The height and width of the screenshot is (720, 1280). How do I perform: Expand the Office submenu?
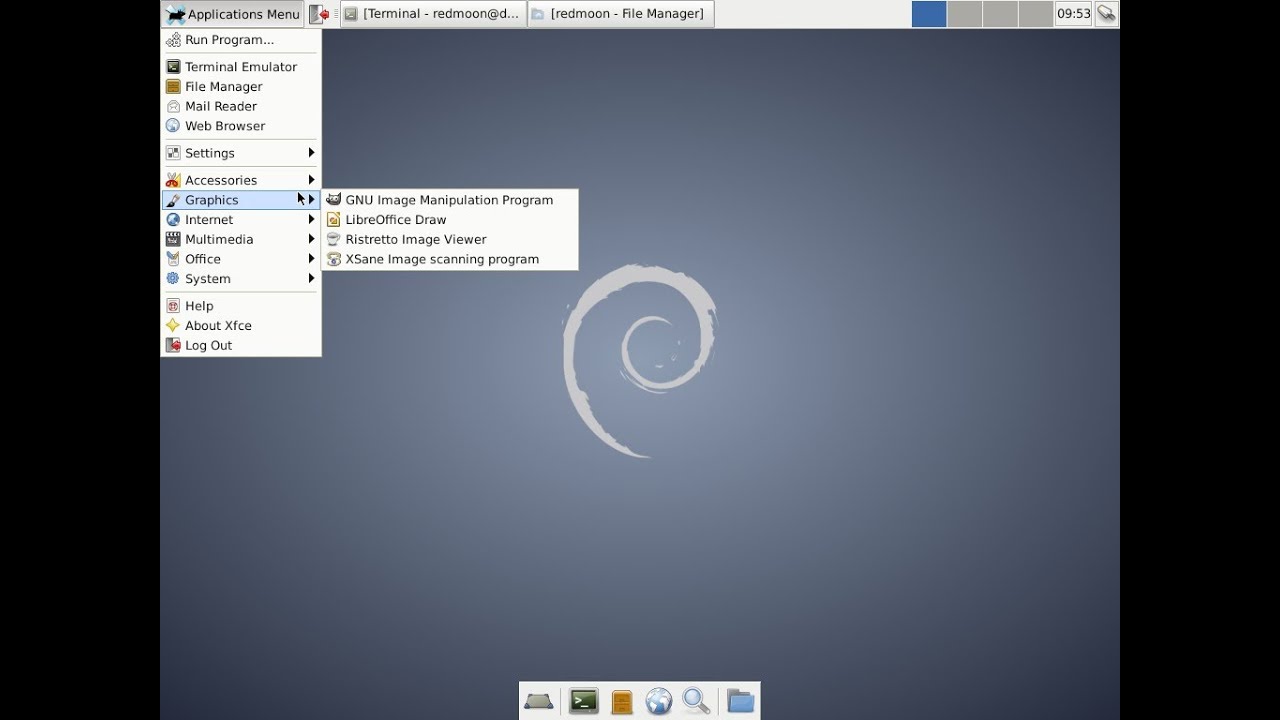[x=240, y=259]
